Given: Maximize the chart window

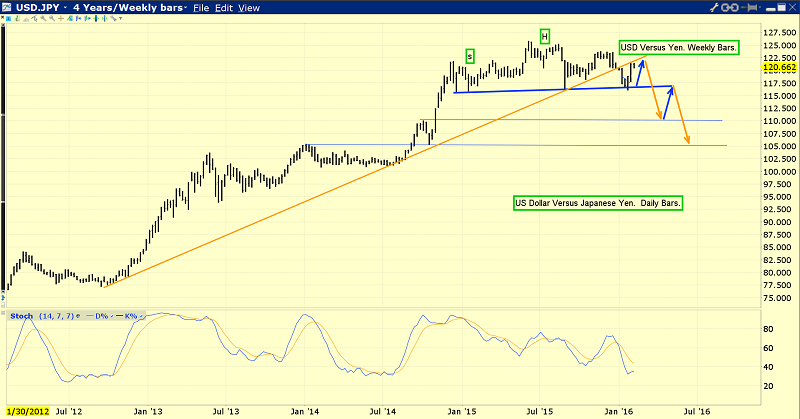Looking at the screenshot, I should coord(781,7).
